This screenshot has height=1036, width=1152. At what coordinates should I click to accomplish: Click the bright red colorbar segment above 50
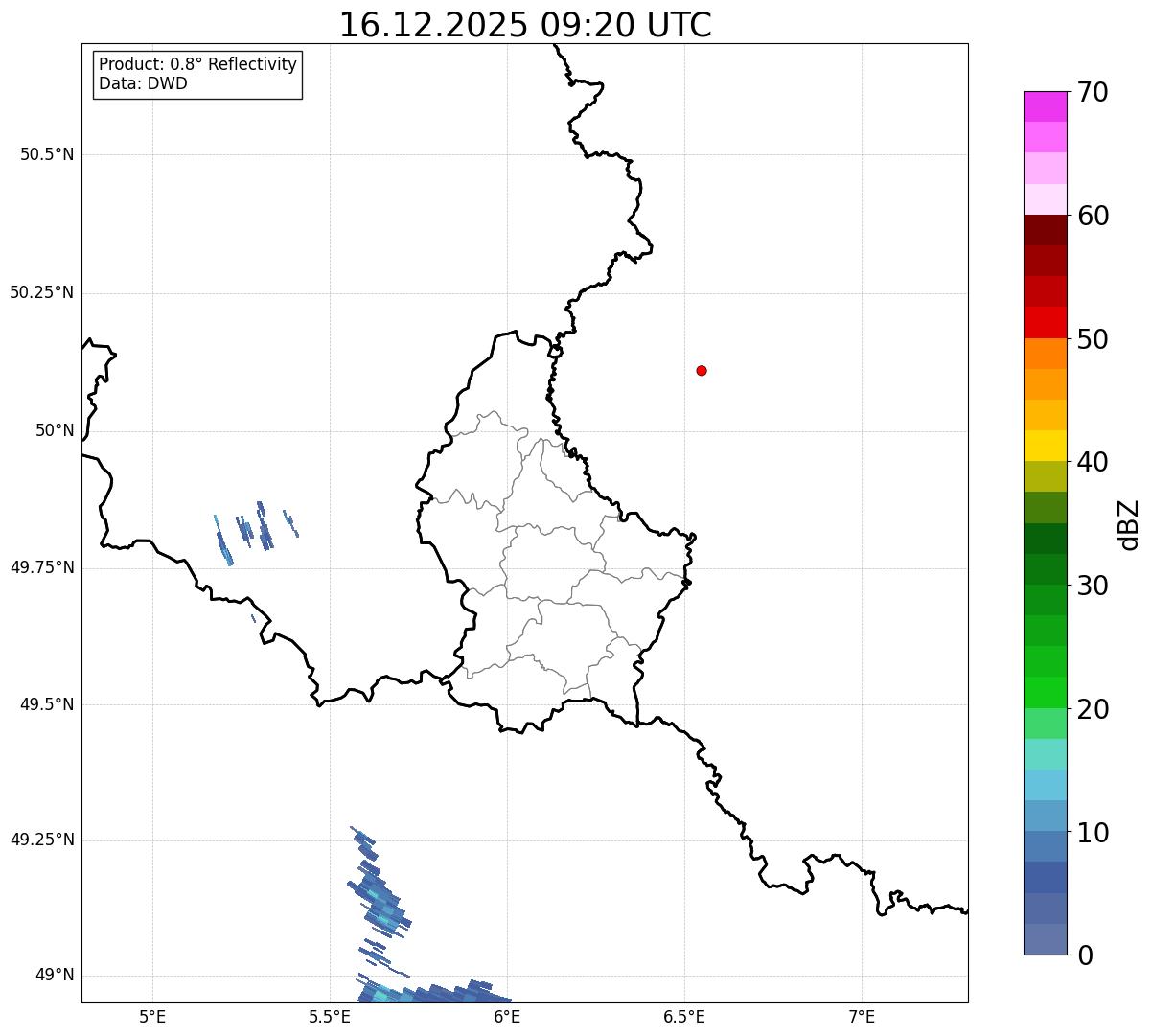tap(1046, 322)
